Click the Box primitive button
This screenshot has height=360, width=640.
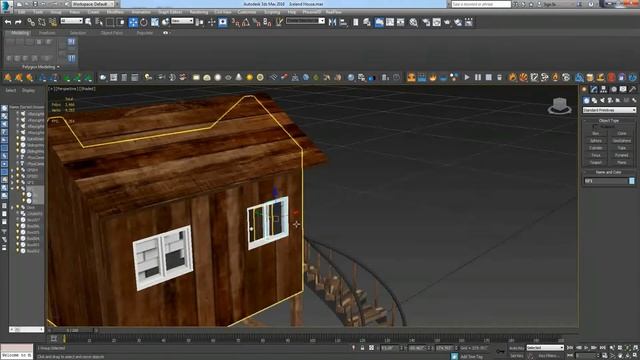(596, 133)
